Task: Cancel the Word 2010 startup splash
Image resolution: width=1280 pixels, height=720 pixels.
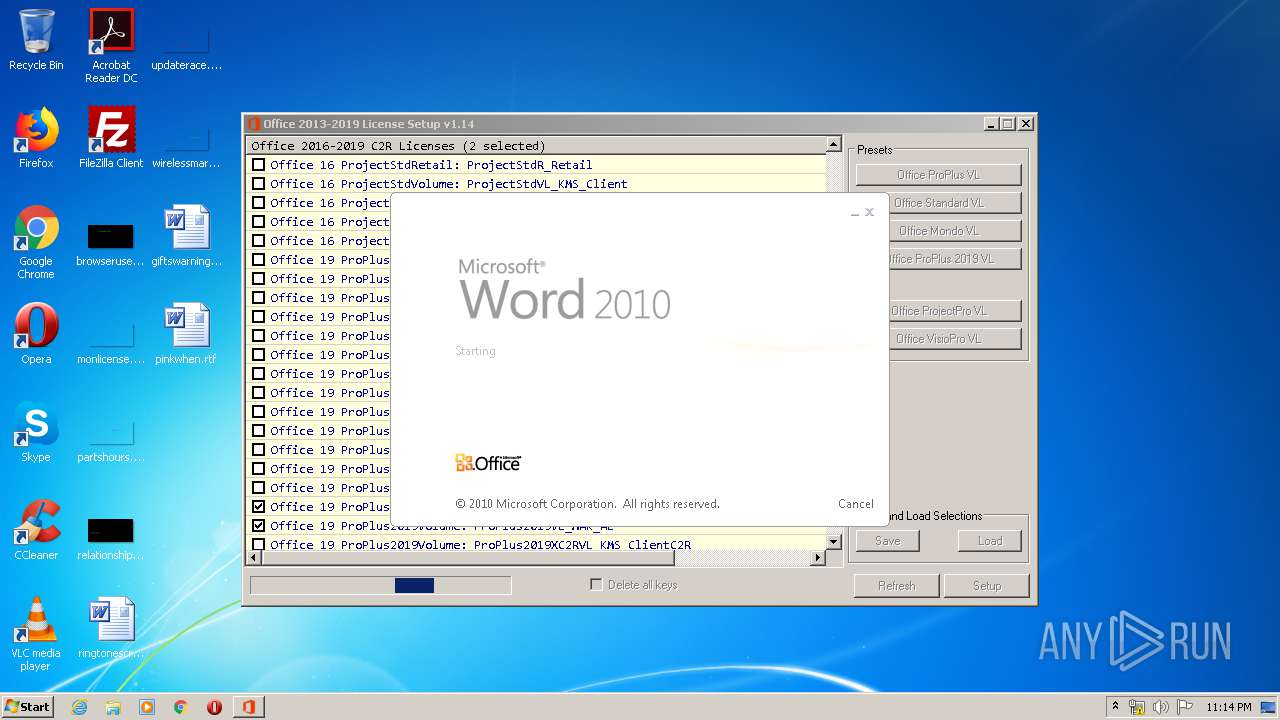Action: pyautogui.click(x=855, y=504)
